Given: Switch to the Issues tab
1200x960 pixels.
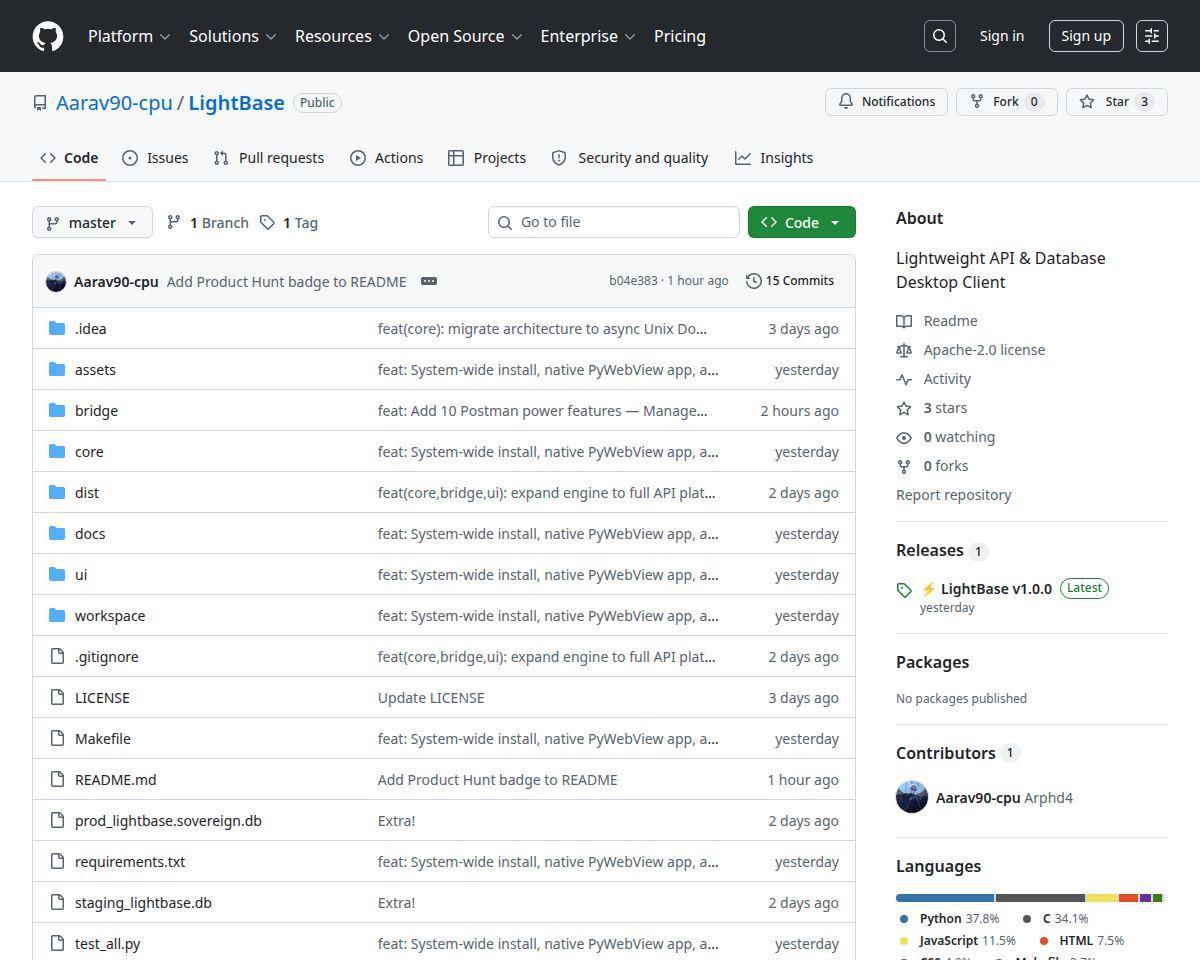Looking at the screenshot, I should click(x=155, y=158).
